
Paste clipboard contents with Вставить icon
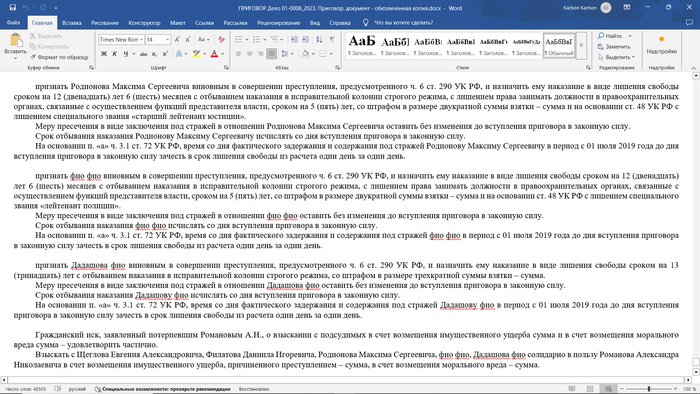coord(16,46)
